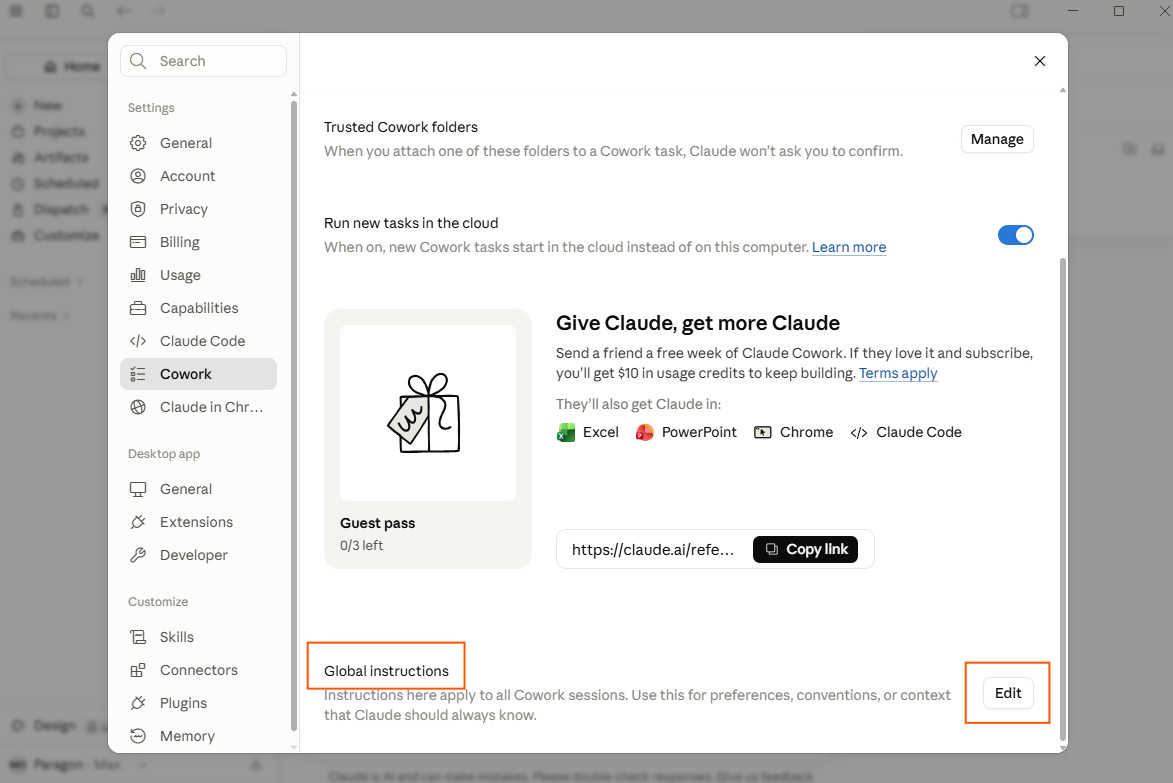1173x783 pixels.
Task: Click the Usage bar chart icon
Action: pyautogui.click(x=138, y=274)
